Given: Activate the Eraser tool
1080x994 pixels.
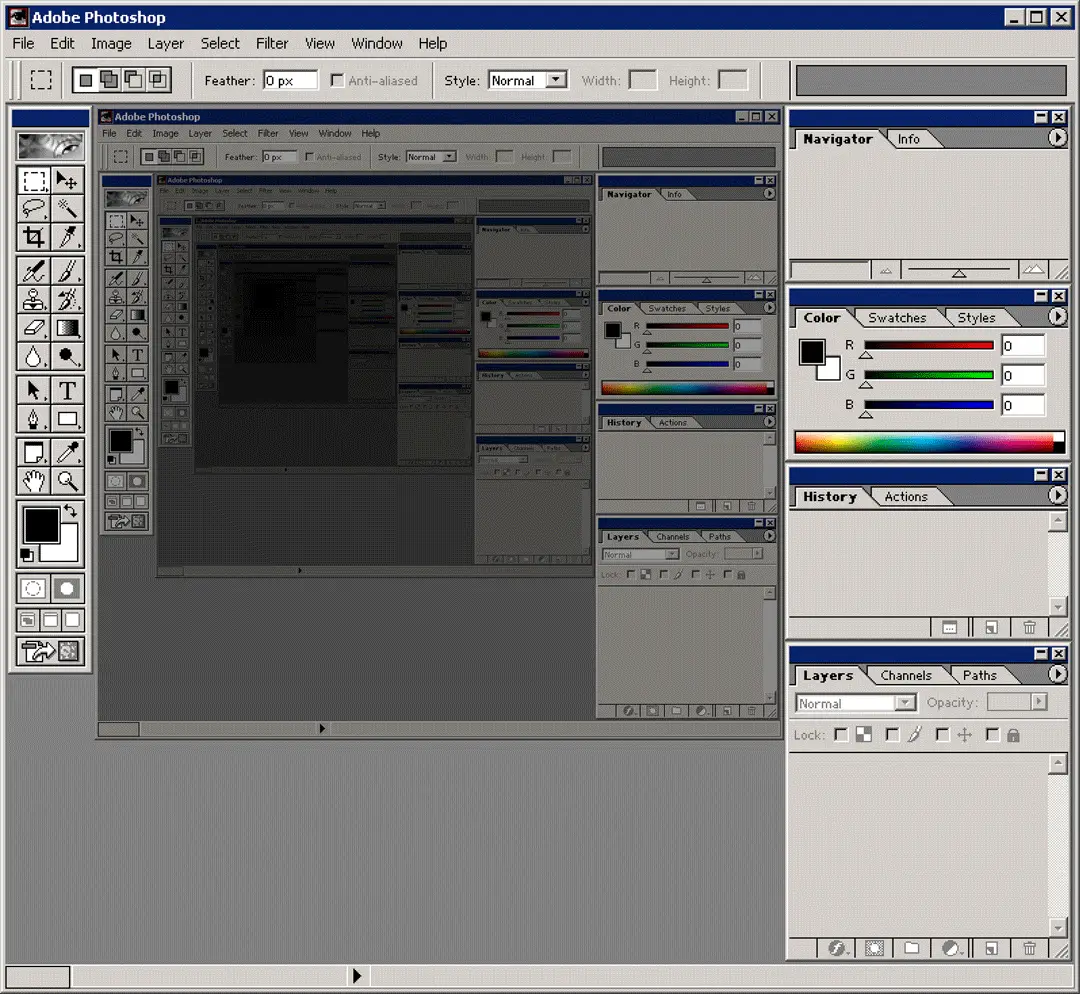Looking at the screenshot, I should pos(34,328).
